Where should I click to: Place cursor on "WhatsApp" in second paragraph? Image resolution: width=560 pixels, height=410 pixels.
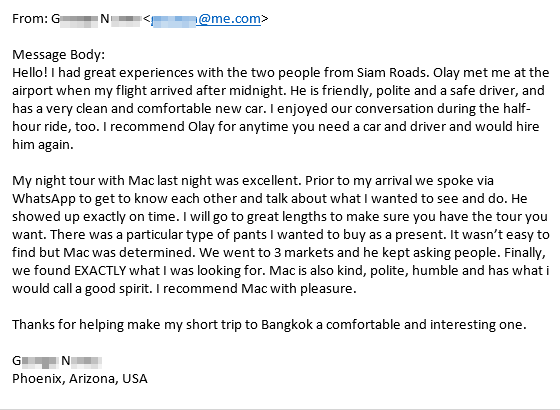44,199
